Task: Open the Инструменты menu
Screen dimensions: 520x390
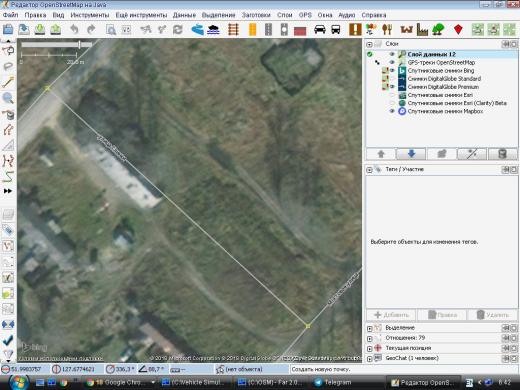Action: (x=90, y=15)
